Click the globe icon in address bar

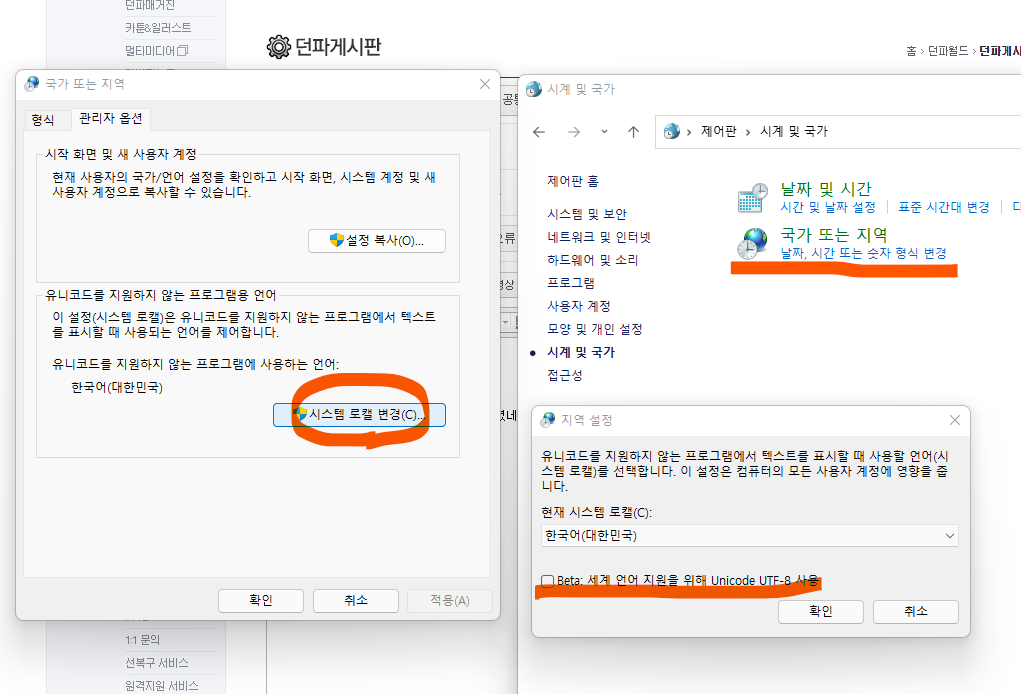click(672, 132)
